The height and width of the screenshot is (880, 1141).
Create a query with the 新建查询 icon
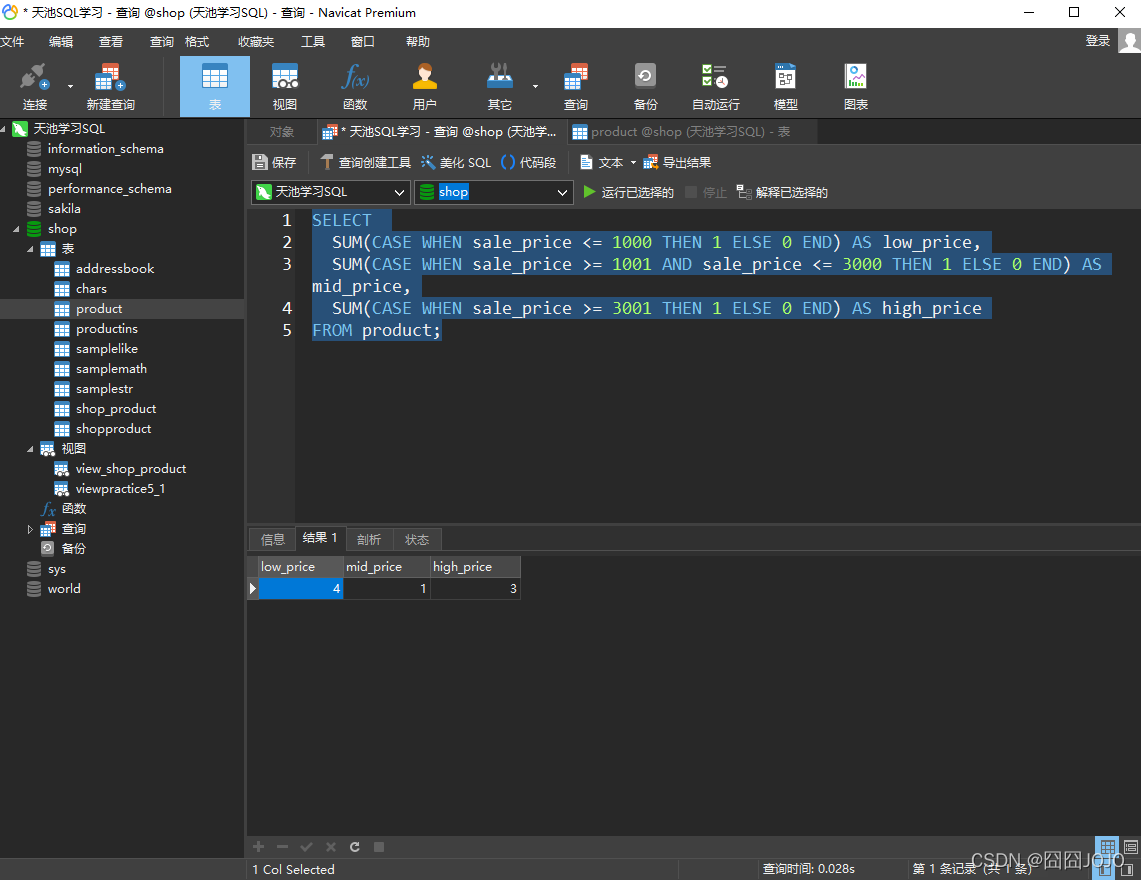click(x=111, y=87)
